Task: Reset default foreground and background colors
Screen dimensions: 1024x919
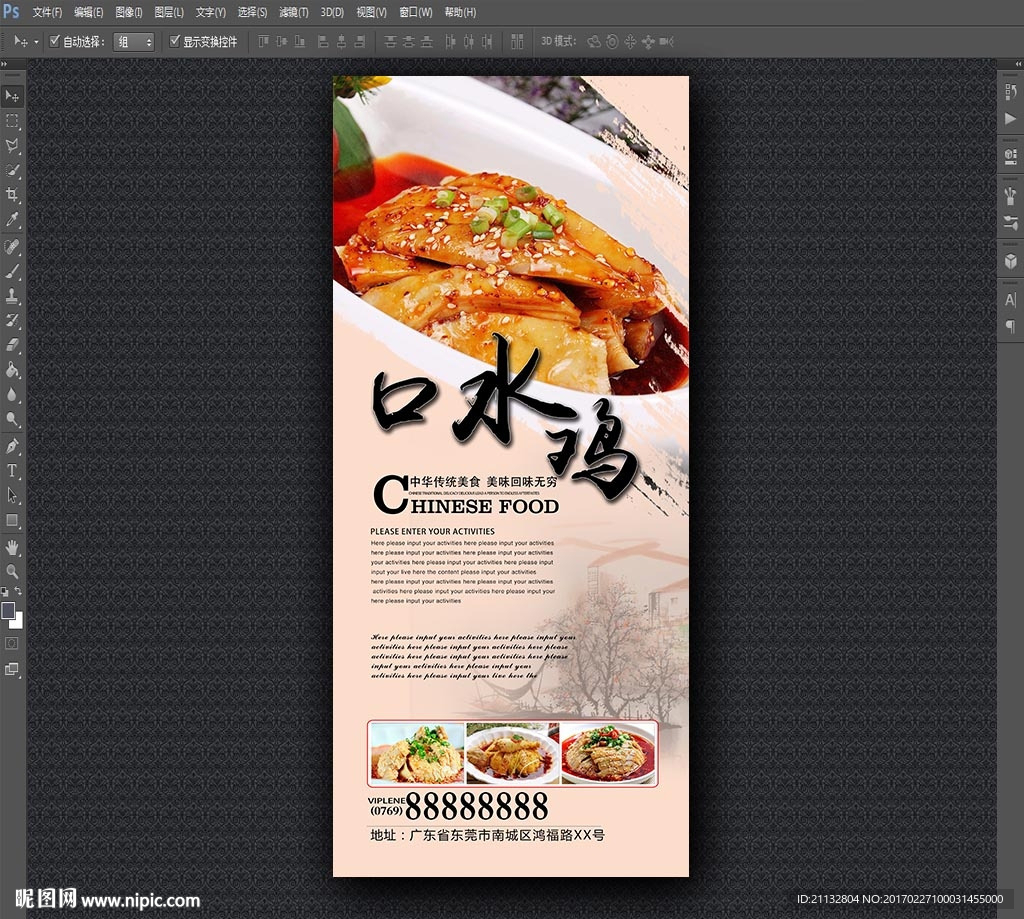Action: point(5,592)
